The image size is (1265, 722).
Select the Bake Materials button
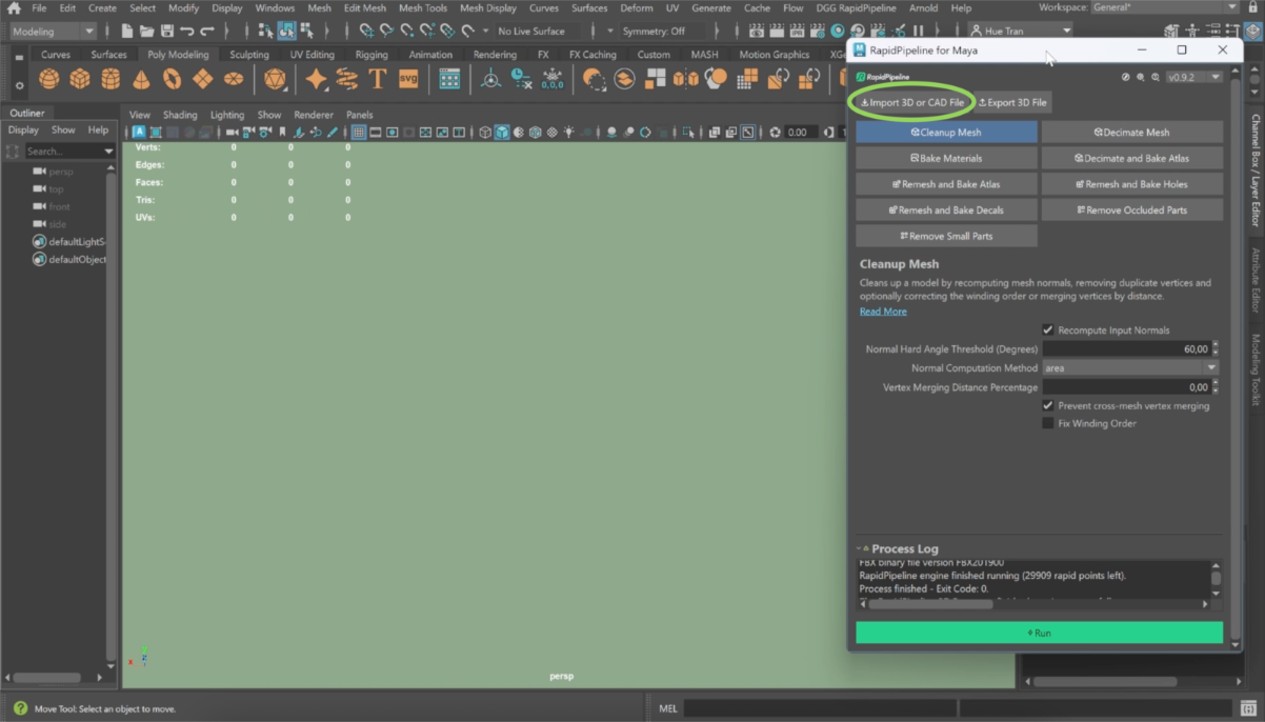point(946,158)
